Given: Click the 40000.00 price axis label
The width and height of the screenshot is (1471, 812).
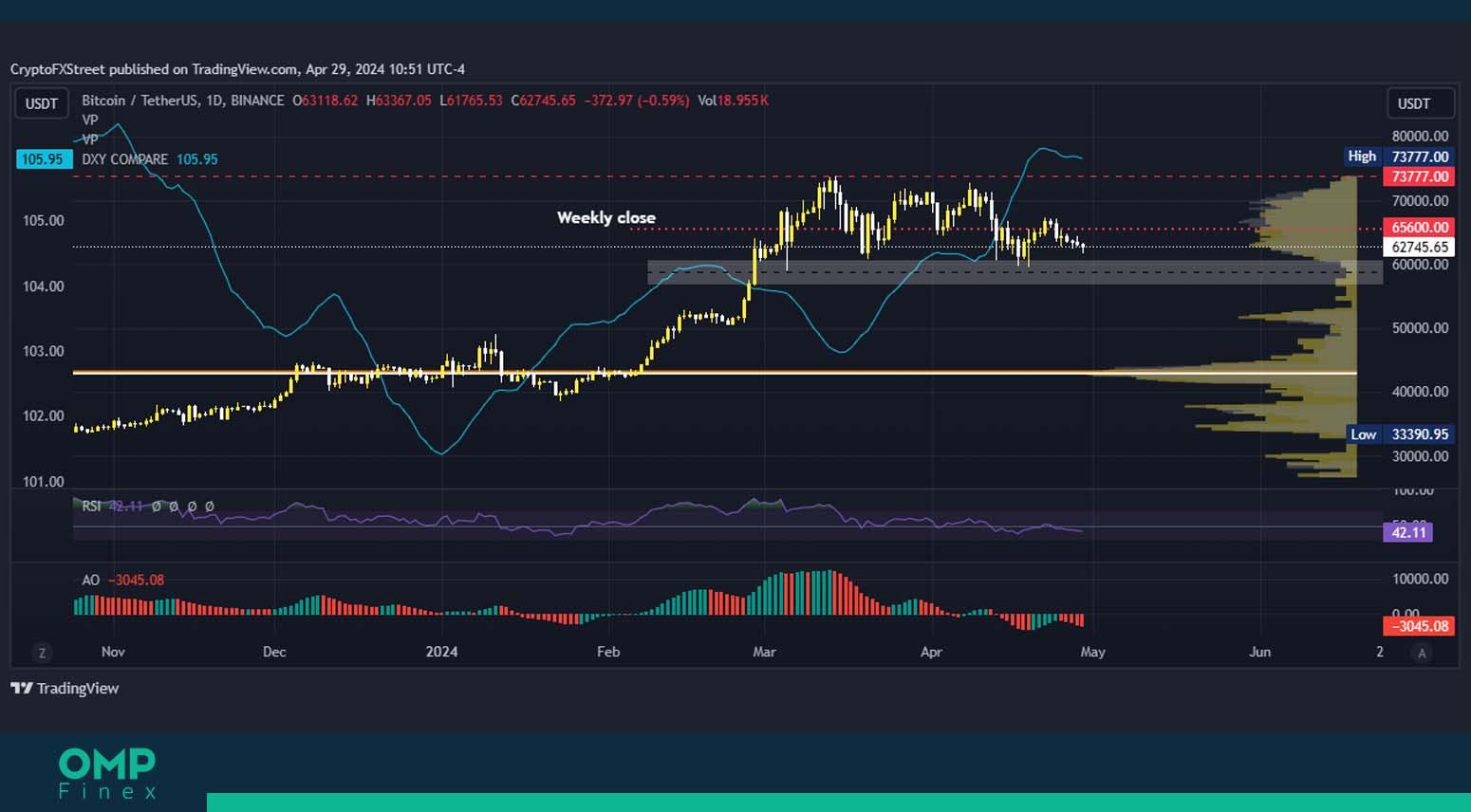Looking at the screenshot, I should tap(1420, 392).
